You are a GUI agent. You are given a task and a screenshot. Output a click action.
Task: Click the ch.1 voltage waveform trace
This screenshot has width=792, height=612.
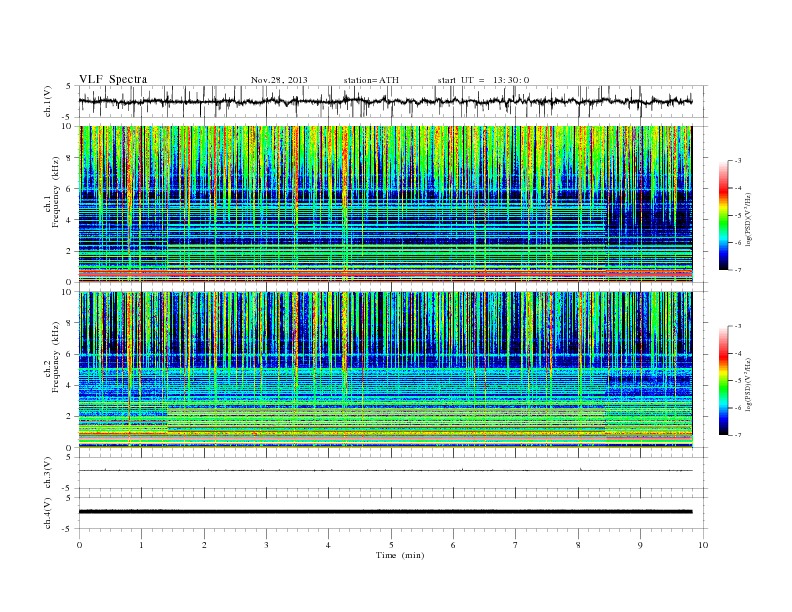pyautogui.click(x=385, y=101)
